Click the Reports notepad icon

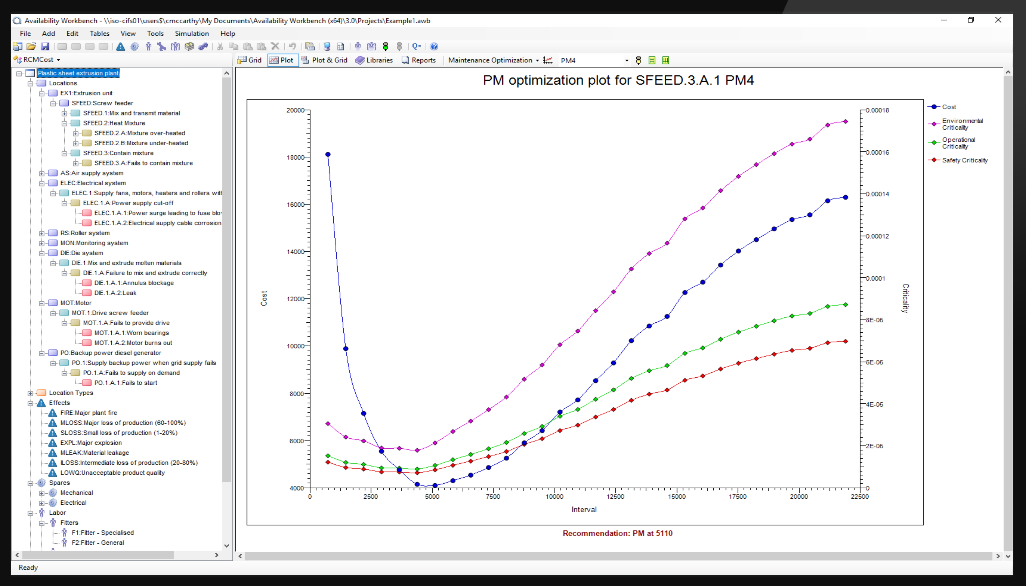[420, 59]
